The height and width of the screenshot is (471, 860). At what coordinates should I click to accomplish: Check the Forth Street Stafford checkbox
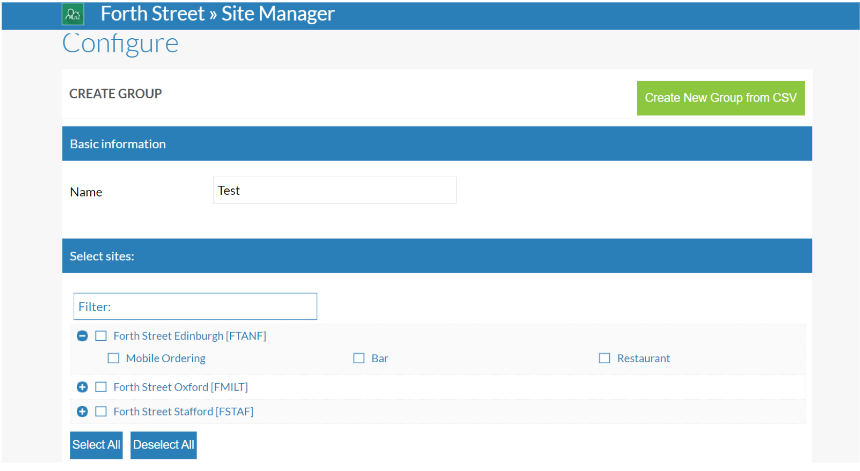coord(101,412)
